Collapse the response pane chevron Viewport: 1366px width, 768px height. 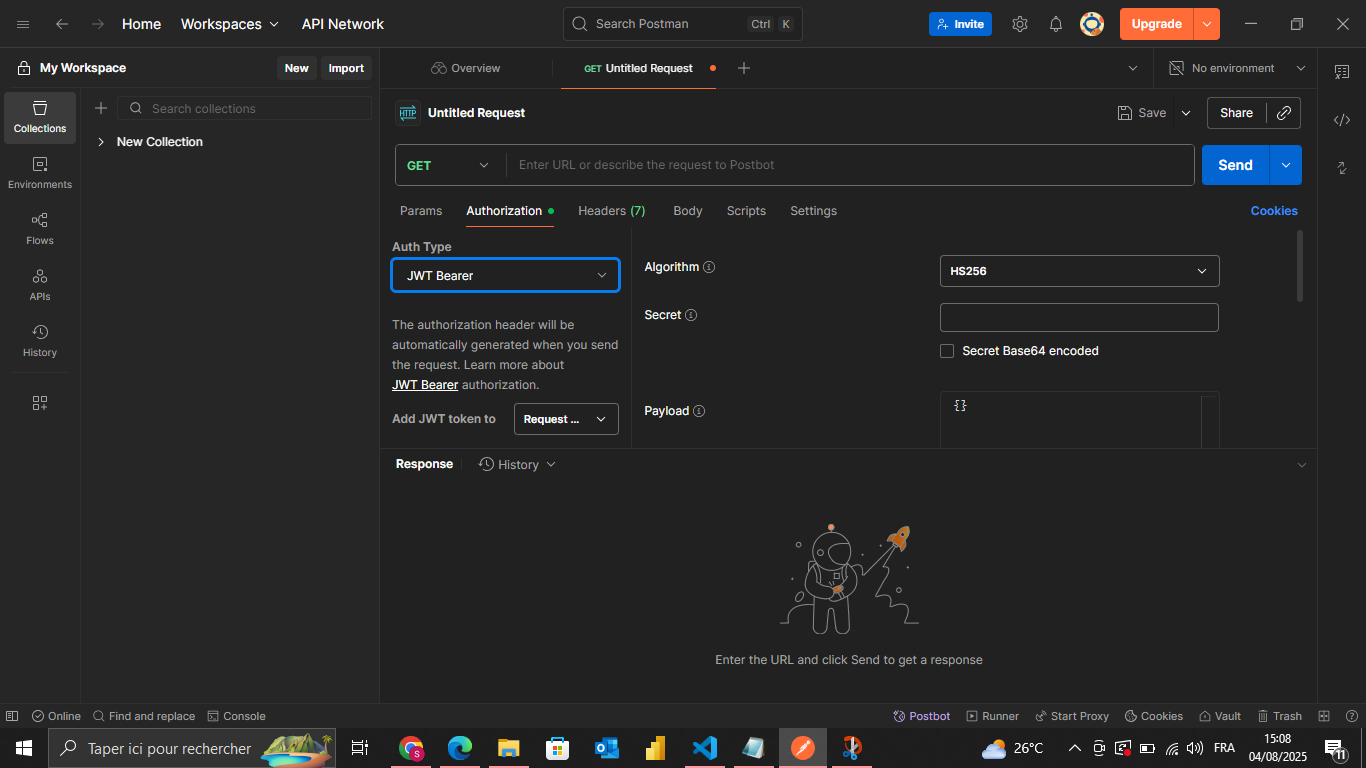coord(1302,465)
